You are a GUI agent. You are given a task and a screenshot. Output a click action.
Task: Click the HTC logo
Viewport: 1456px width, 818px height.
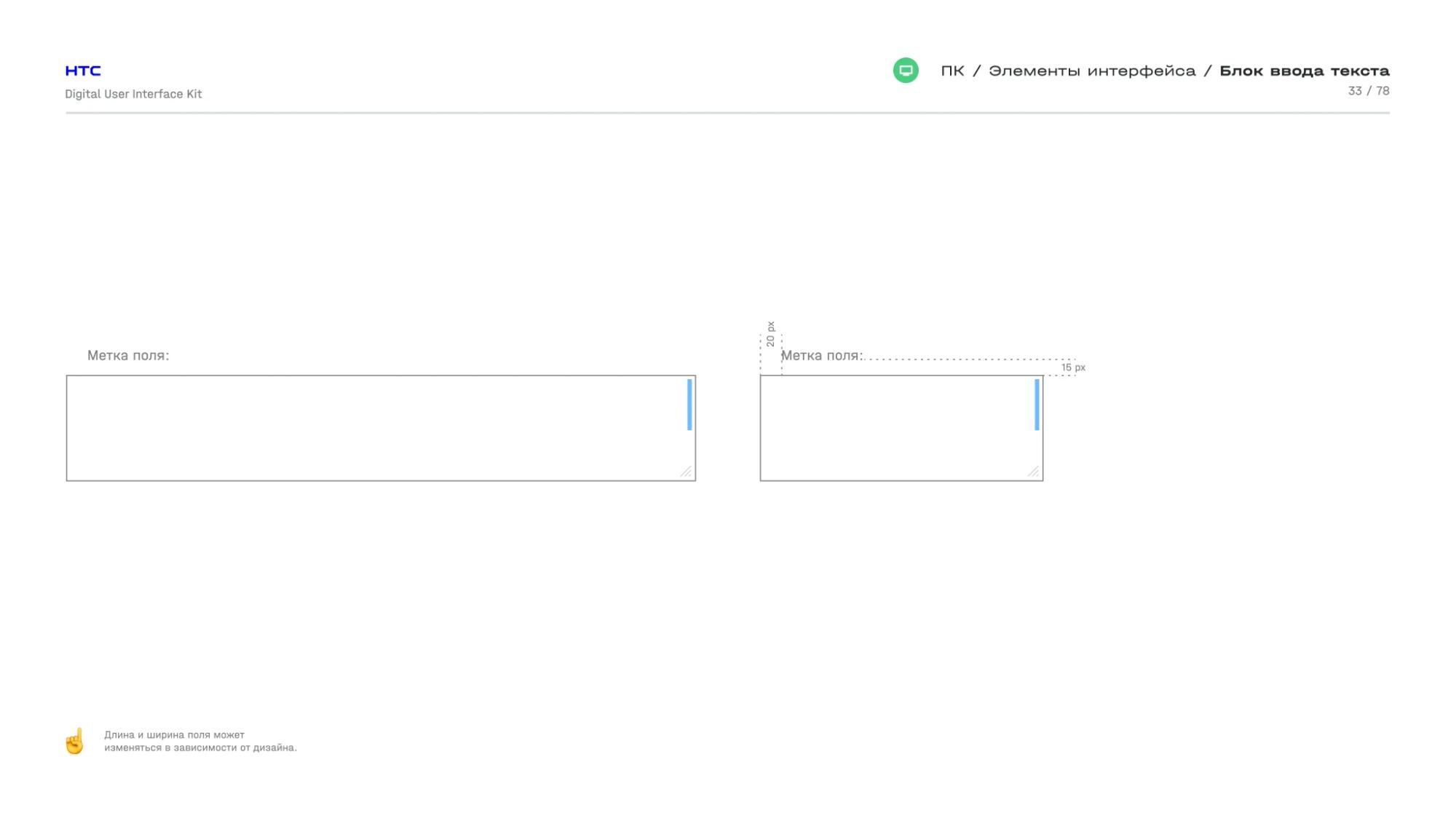(x=83, y=71)
